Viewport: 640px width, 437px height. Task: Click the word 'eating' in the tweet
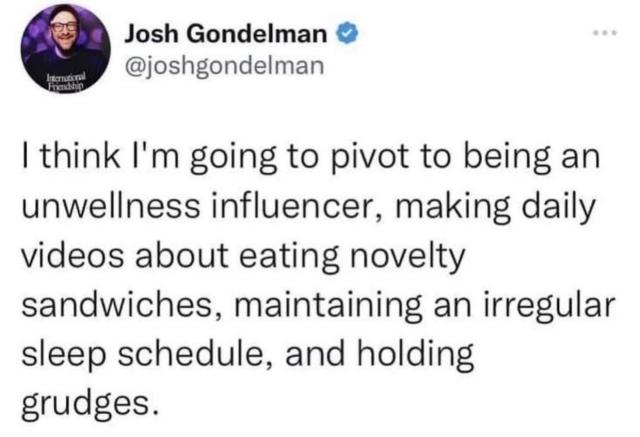(x=289, y=258)
